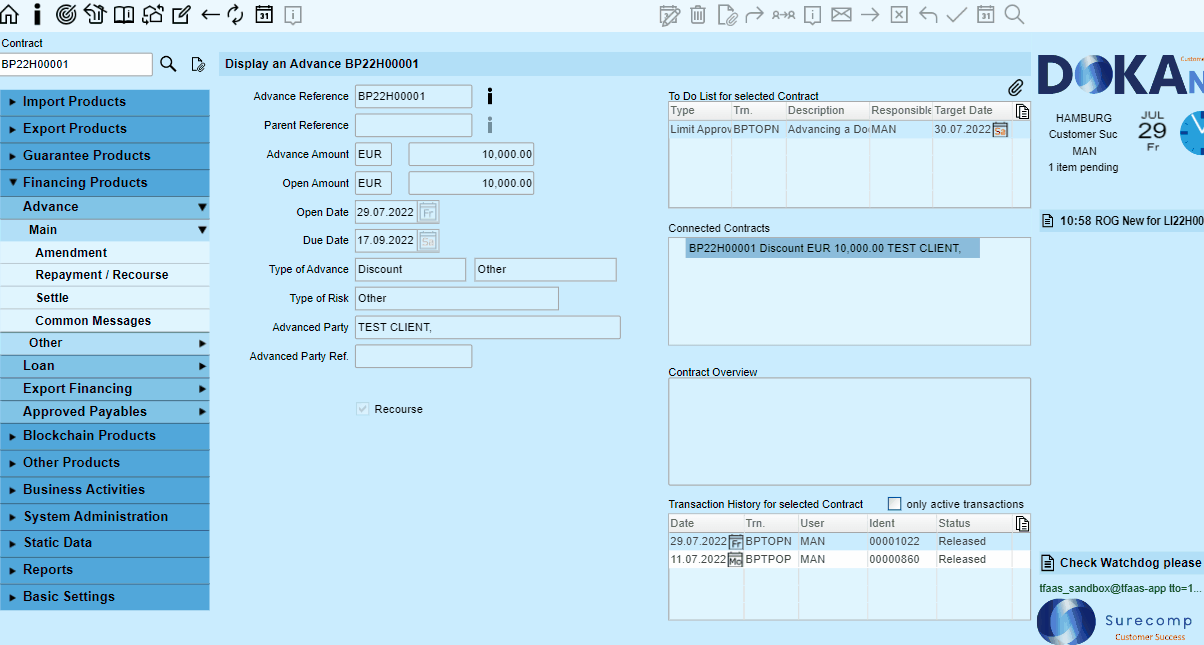Click the paperclip above the To Do List
Viewport: 1204px width, 645px height.
point(1015,89)
